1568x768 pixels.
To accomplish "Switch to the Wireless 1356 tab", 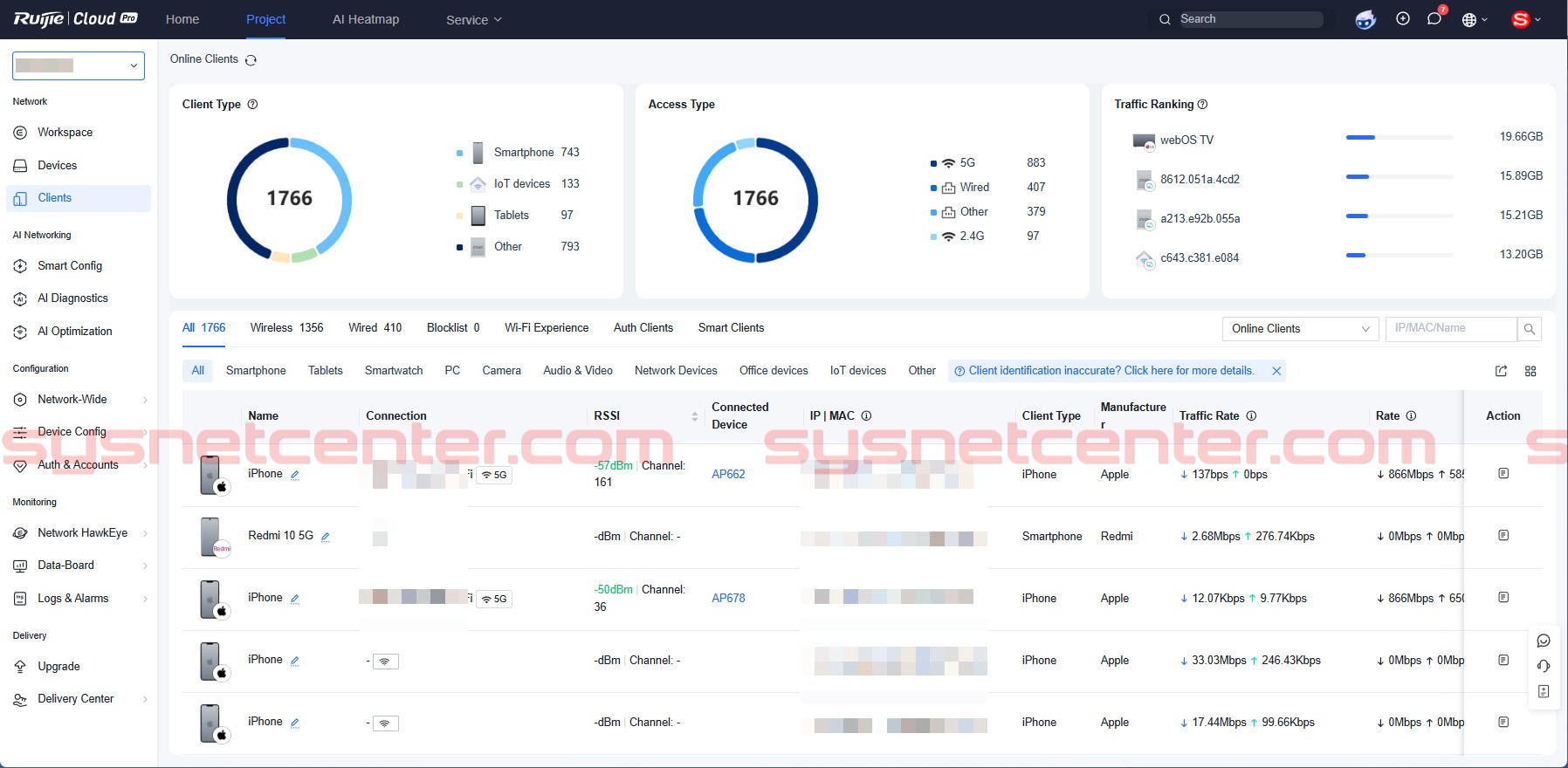I will pos(286,328).
